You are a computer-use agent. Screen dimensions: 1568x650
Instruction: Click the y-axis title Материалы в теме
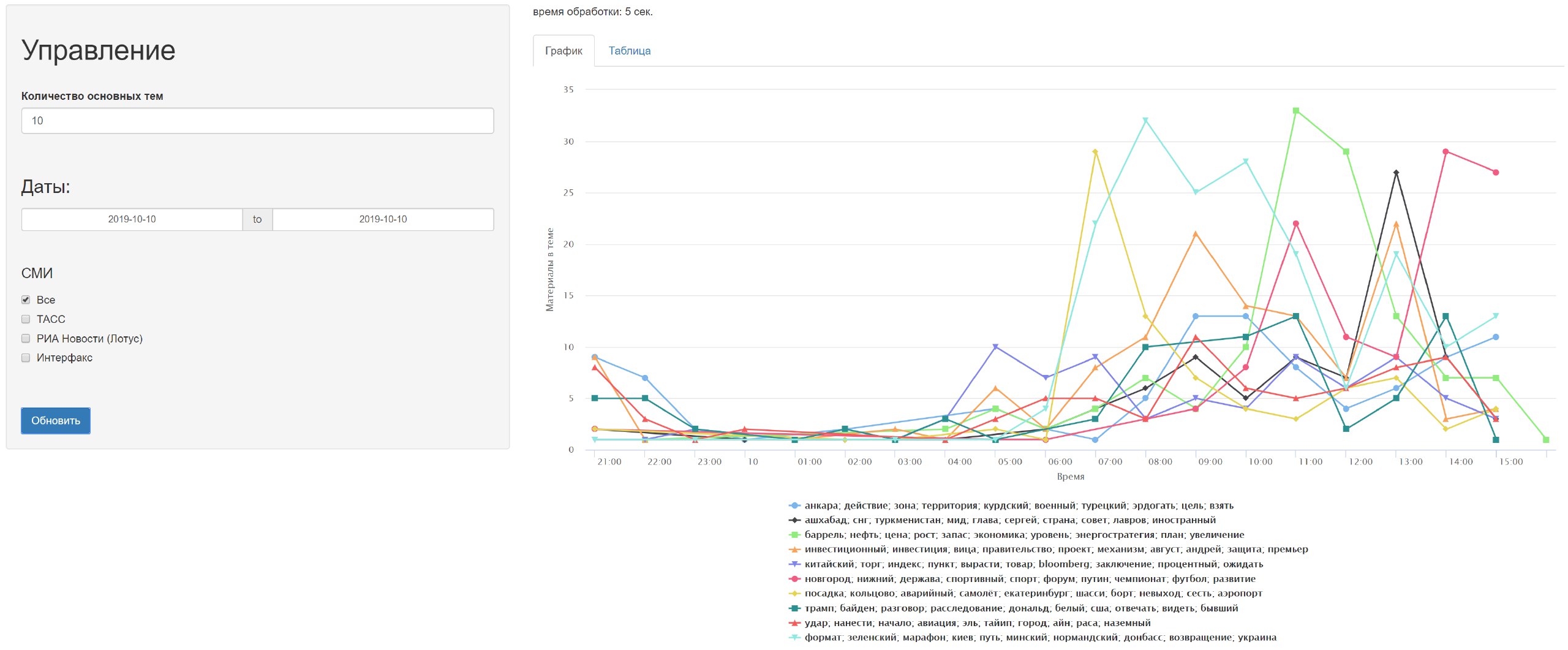pos(550,270)
